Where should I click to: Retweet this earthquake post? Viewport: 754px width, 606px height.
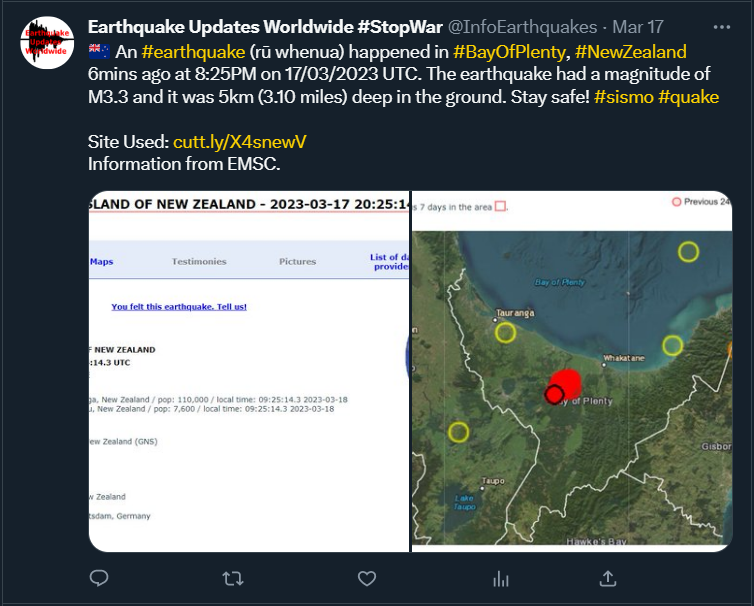point(232,578)
